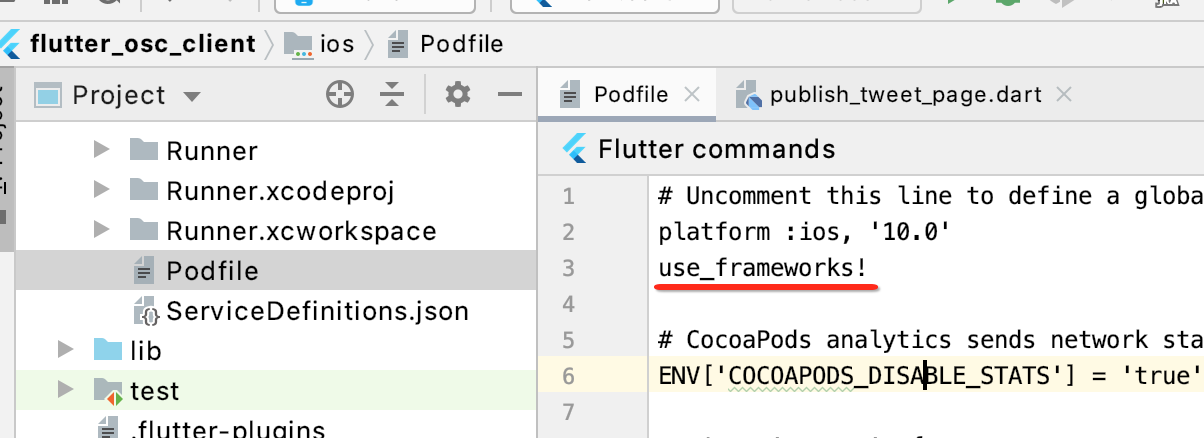Image resolution: width=1204 pixels, height=438 pixels.
Task: Click the locate/scroll-from-source target icon
Action: [341, 95]
